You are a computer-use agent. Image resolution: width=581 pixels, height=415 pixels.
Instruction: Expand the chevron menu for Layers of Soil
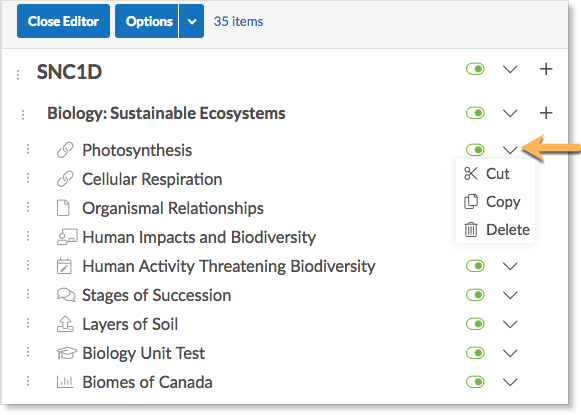tap(510, 324)
